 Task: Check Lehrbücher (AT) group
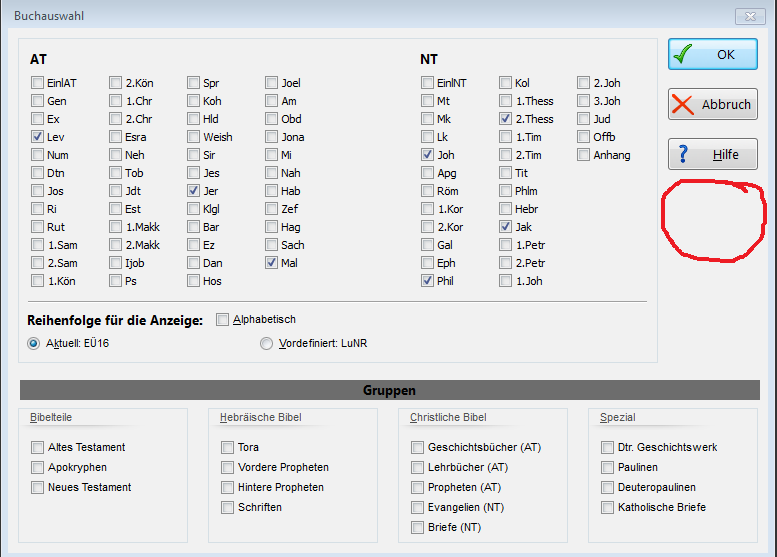coord(417,467)
